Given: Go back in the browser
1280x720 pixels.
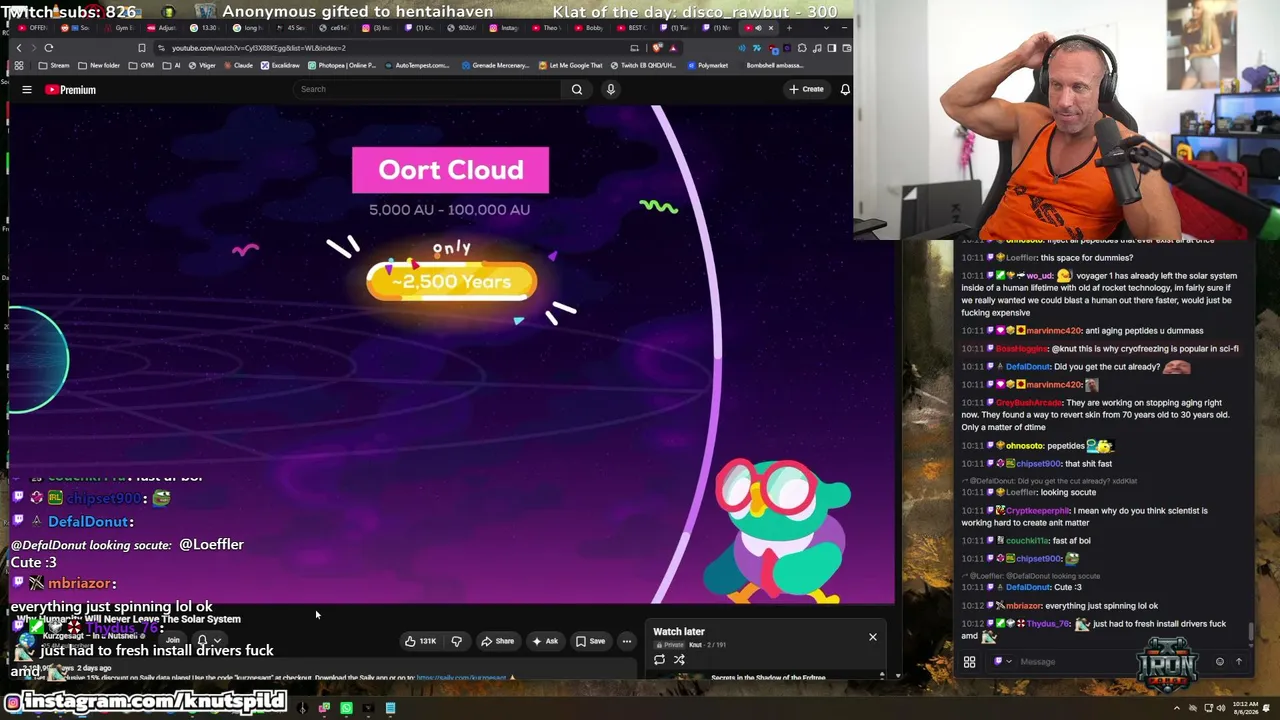Looking at the screenshot, I should pos(18,48).
